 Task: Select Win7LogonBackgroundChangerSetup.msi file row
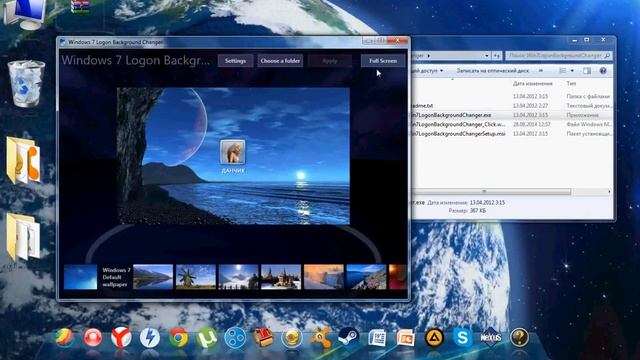coord(512,133)
